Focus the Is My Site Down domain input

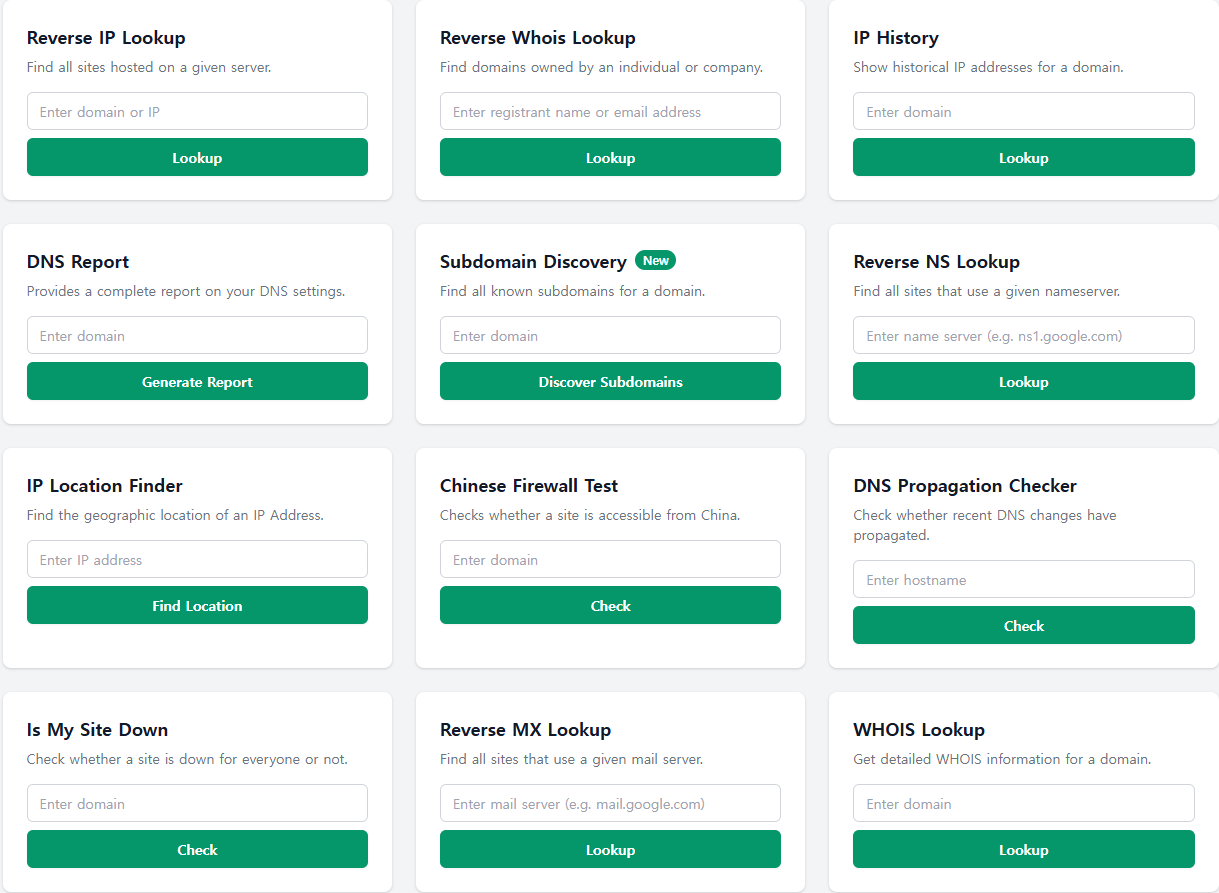[x=197, y=803]
